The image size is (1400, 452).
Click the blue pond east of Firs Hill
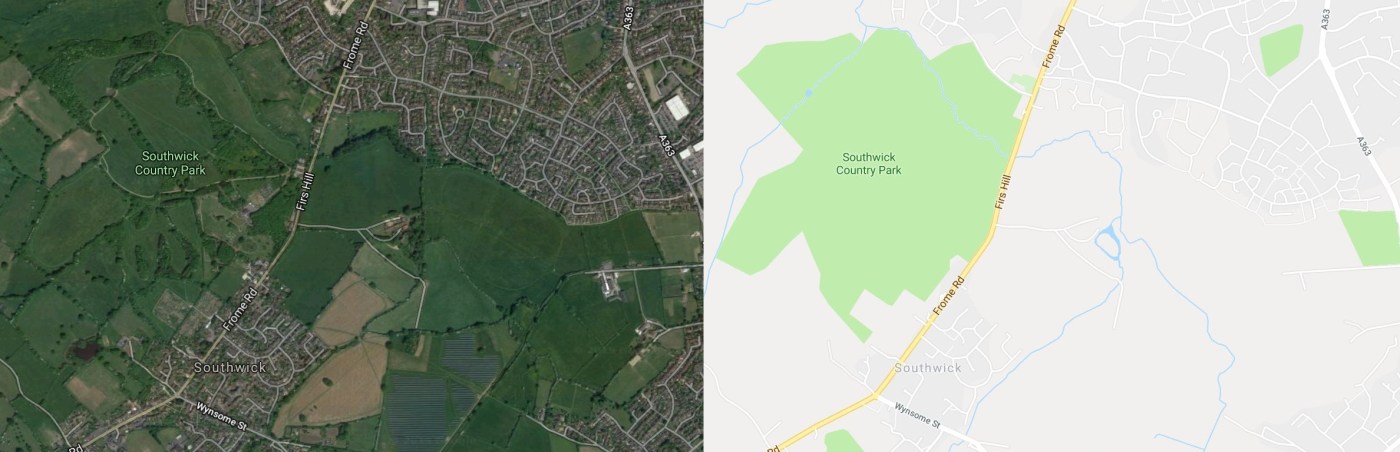(1107, 242)
